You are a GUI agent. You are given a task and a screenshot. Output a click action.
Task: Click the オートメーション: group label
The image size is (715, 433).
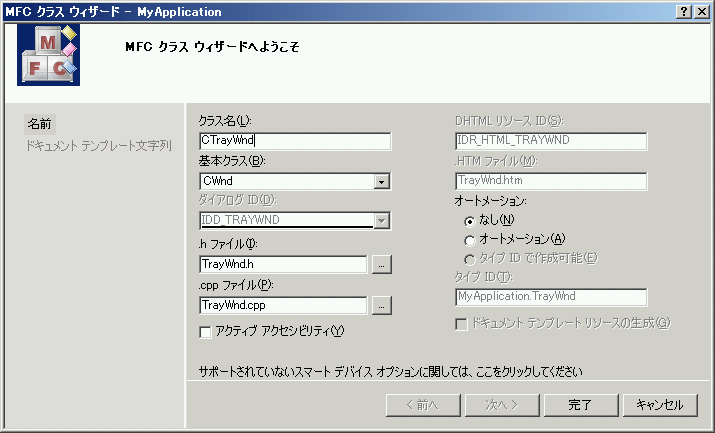click(490, 201)
